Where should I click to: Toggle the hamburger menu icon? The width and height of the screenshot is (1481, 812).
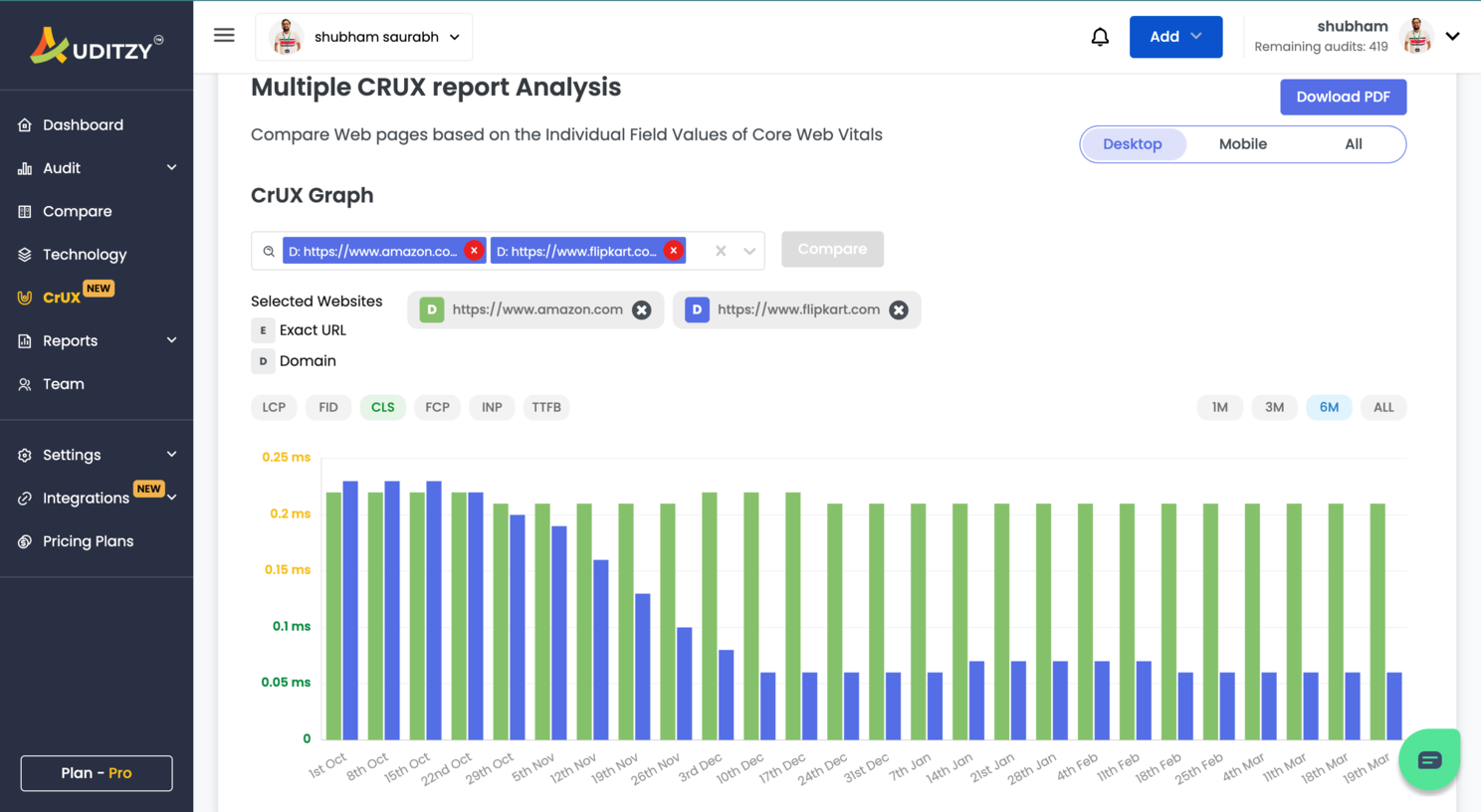224,36
